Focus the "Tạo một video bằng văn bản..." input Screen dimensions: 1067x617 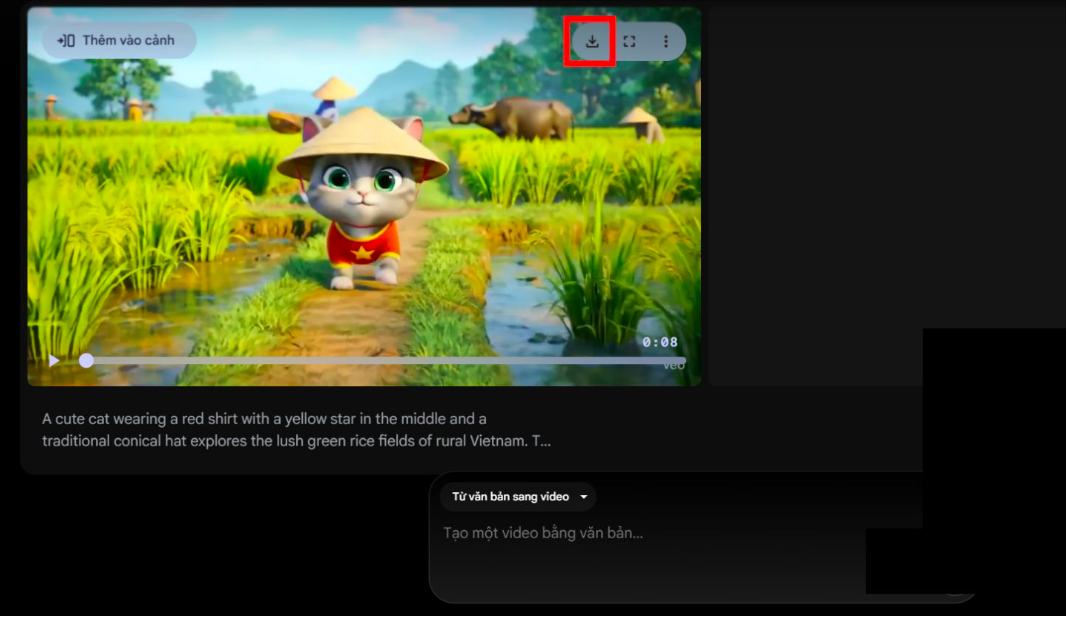tap(543, 534)
